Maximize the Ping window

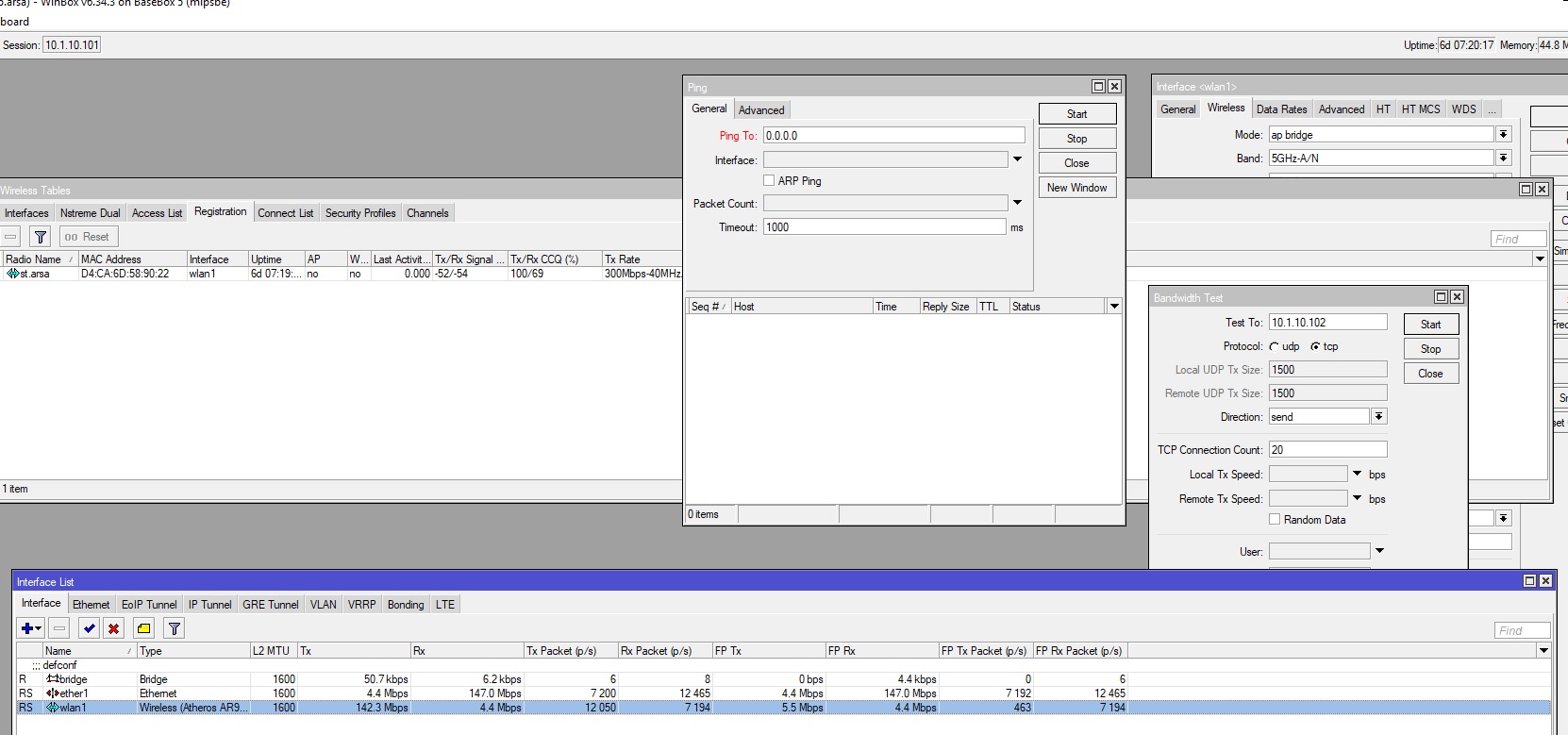coord(1098,87)
